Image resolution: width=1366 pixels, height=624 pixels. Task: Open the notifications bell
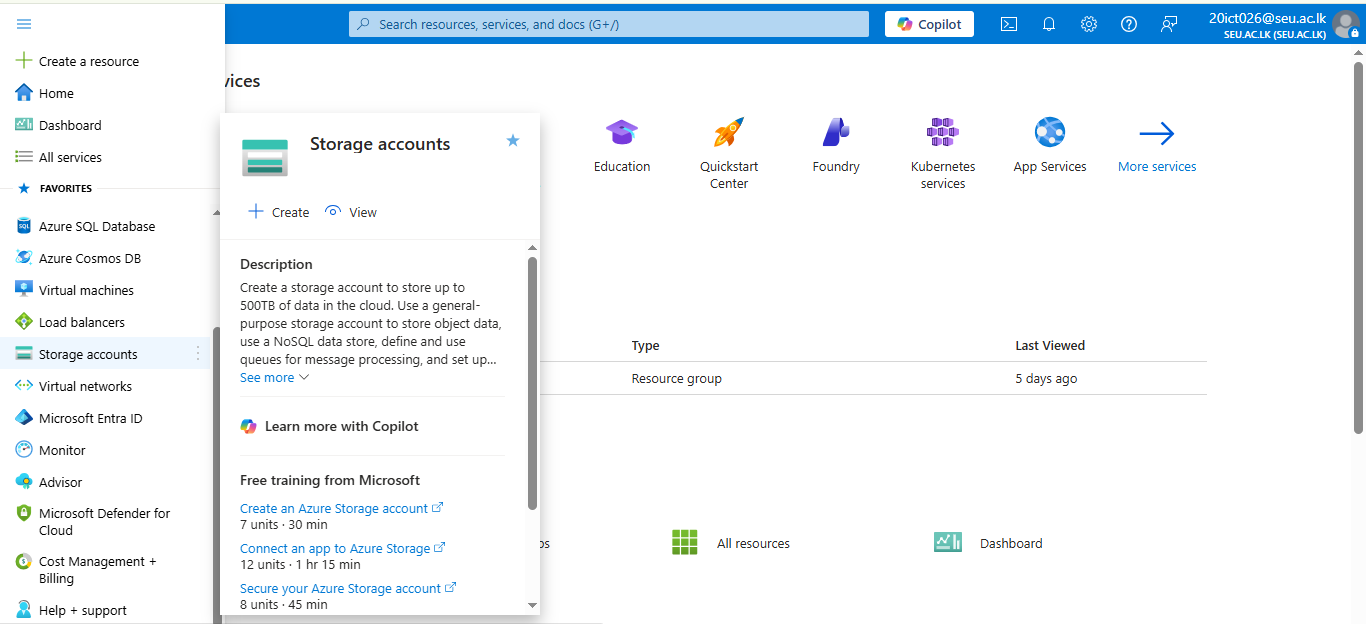tap(1049, 24)
